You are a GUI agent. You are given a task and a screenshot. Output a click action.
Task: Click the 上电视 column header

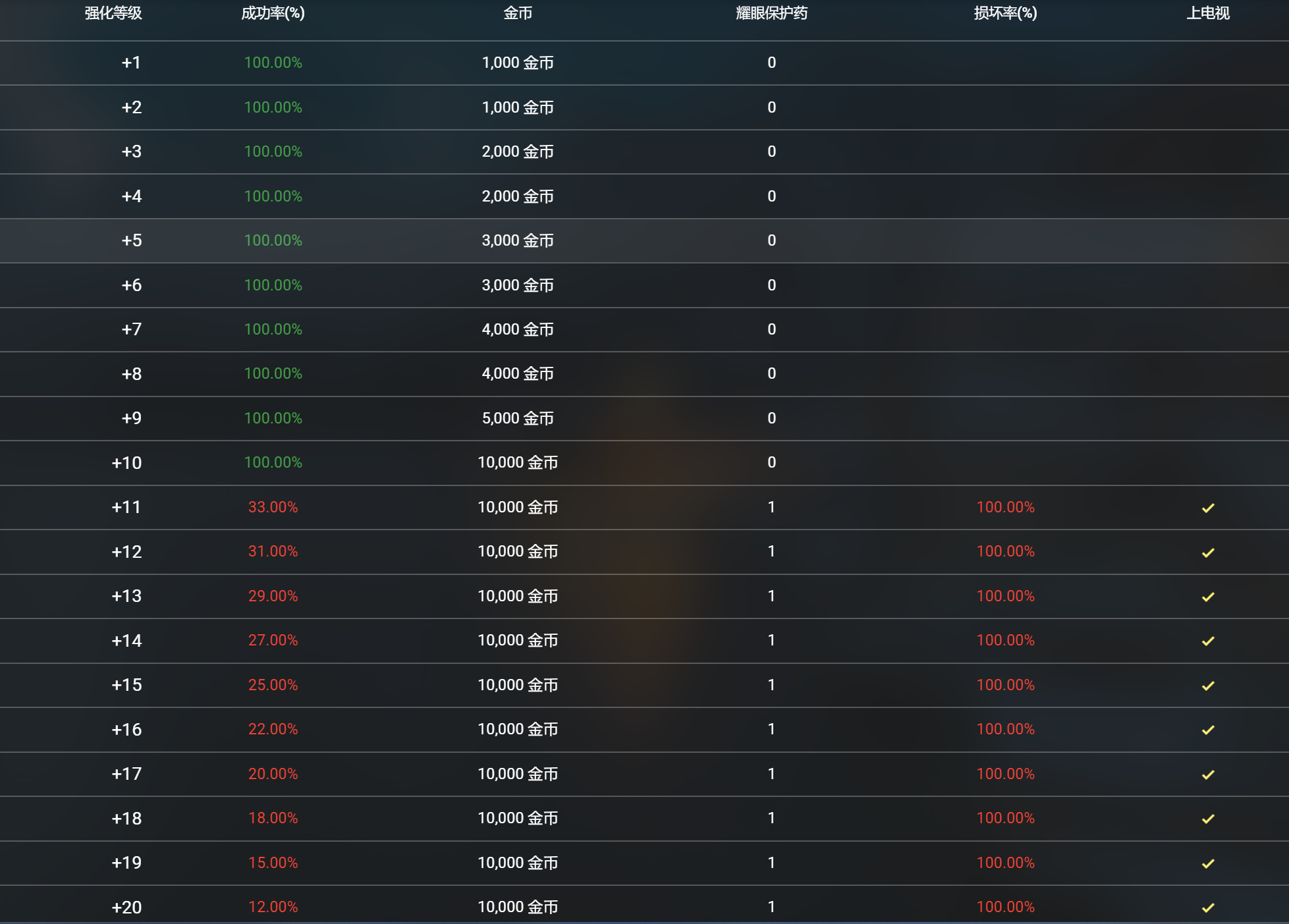tap(1207, 13)
